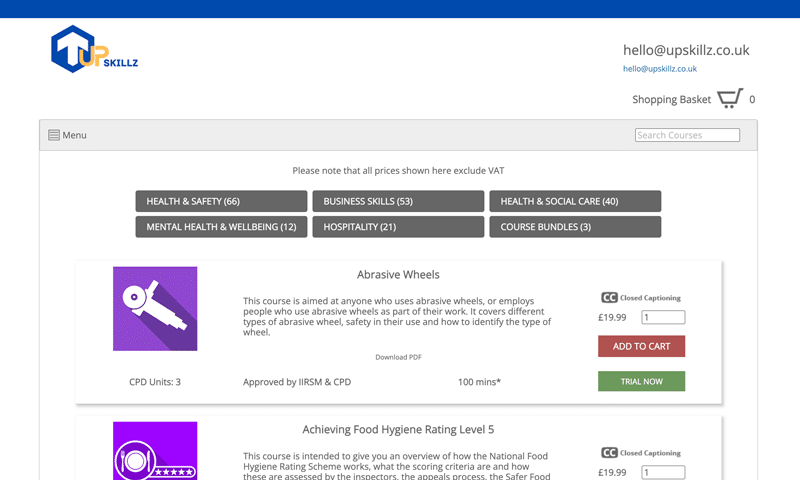This screenshot has height=480, width=800.
Task: Open the Abrasive Wheels course title
Action: click(398, 275)
